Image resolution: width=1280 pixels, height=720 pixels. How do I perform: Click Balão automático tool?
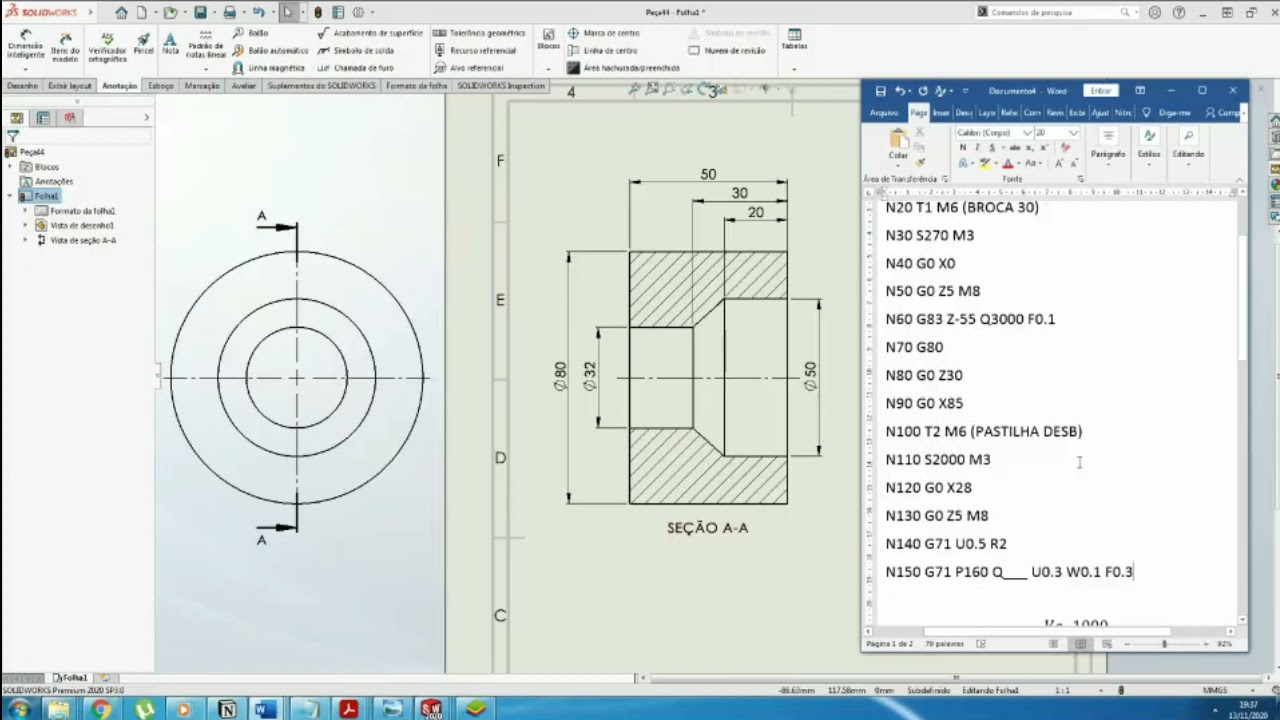270,50
